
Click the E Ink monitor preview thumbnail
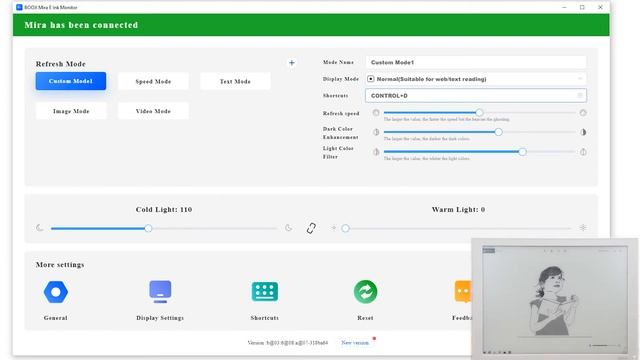pos(555,299)
